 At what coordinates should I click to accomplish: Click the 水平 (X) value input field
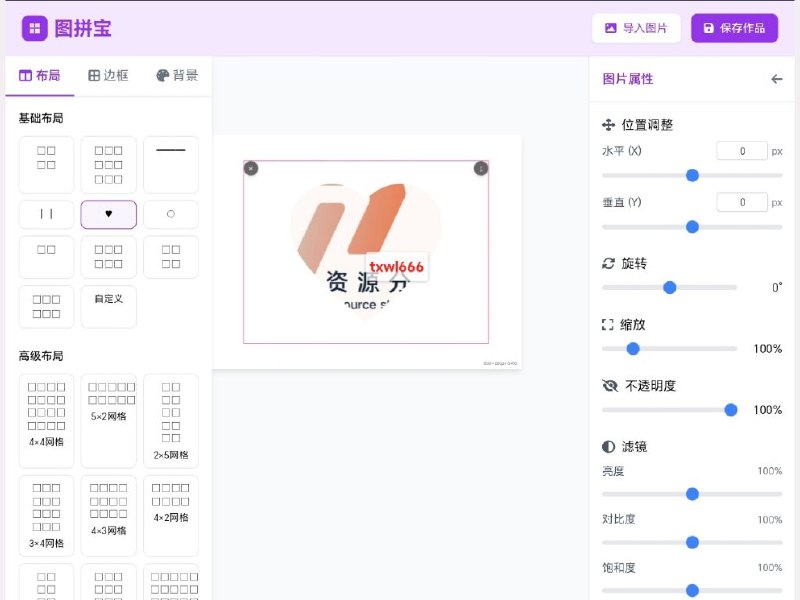pos(742,151)
